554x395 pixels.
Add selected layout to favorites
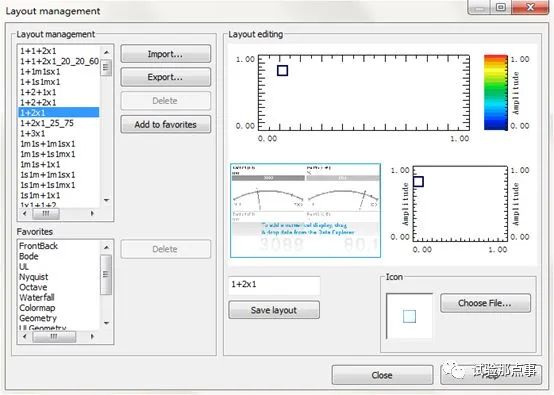(x=166, y=124)
